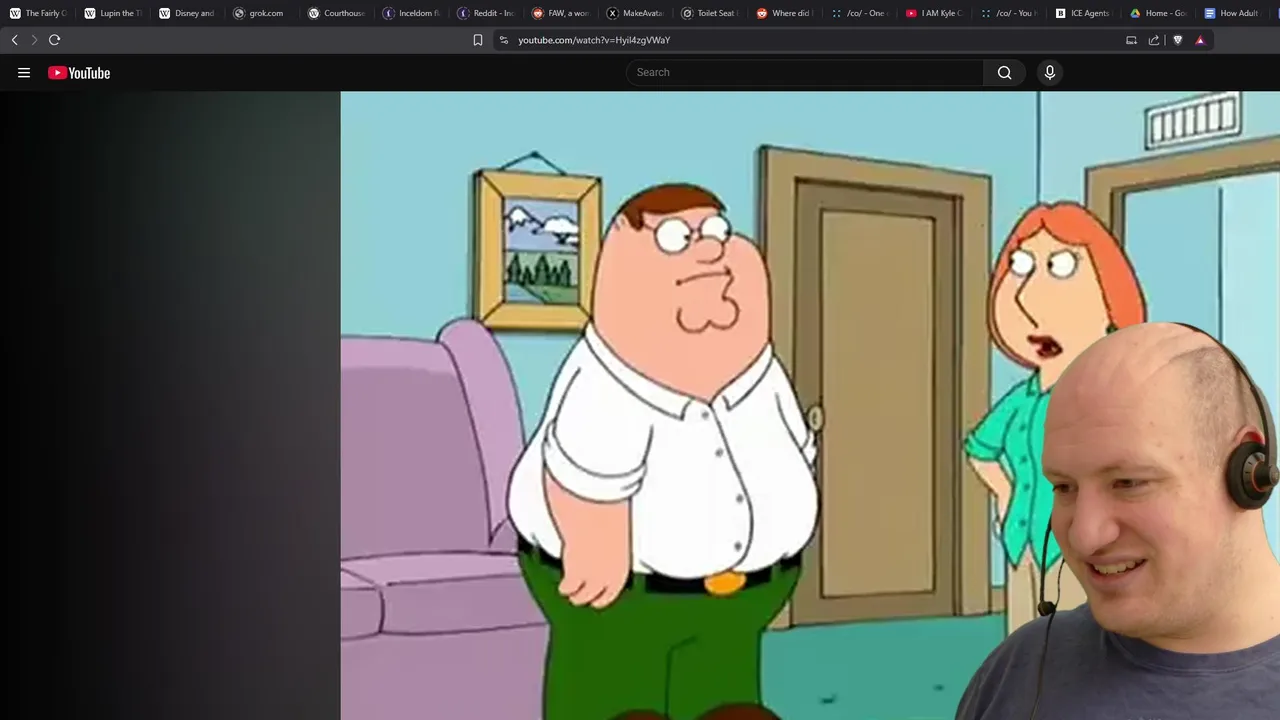This screenshot has width=1280, height=720.
Task: Open the MakeAvatar tab
Action: click(636, 13)
